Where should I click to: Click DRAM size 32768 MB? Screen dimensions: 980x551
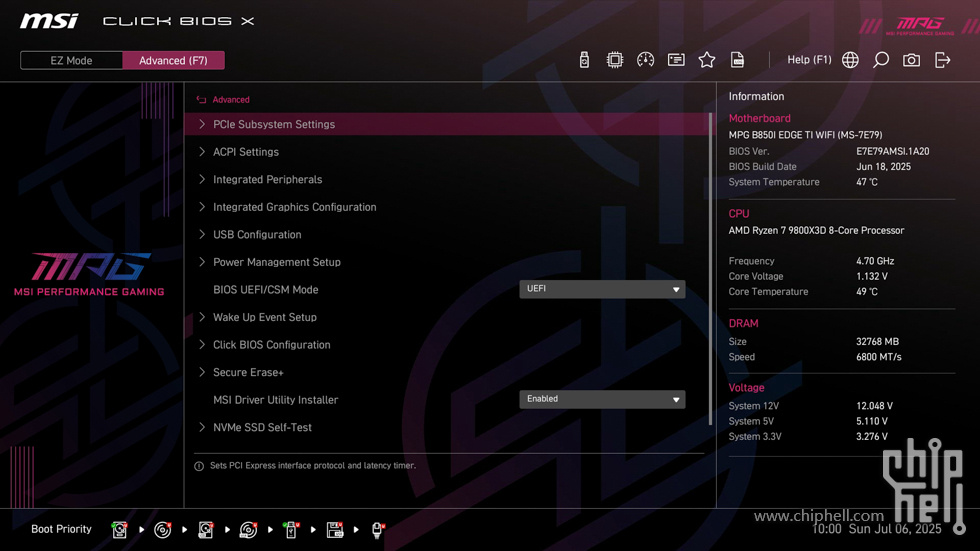pos(878,342)
